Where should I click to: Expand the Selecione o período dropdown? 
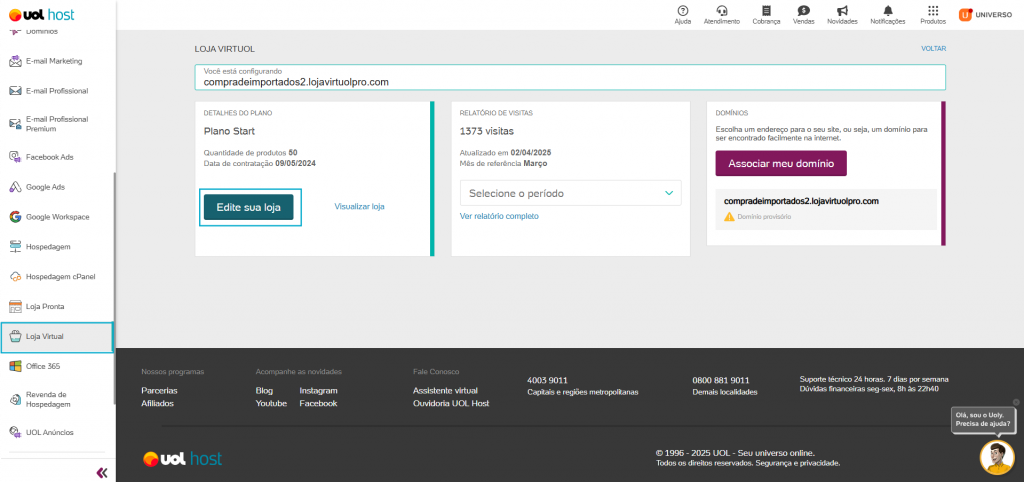pyautogui.click(x=571, y=193)
